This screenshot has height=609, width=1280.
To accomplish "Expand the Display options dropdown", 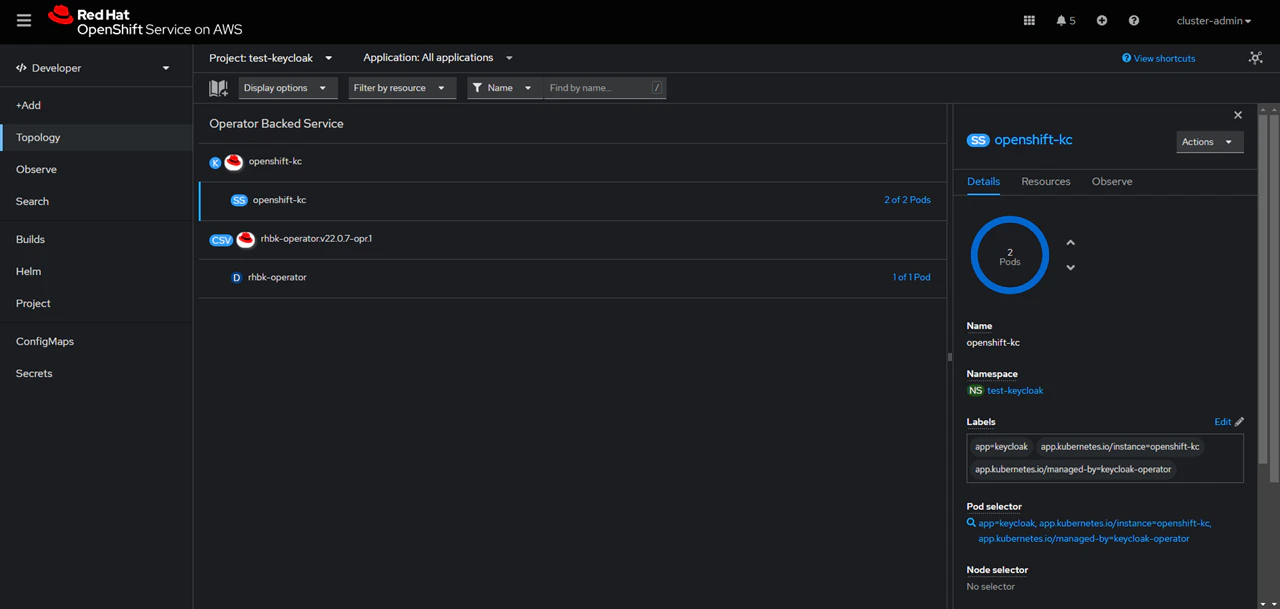I will click(288, 88).
